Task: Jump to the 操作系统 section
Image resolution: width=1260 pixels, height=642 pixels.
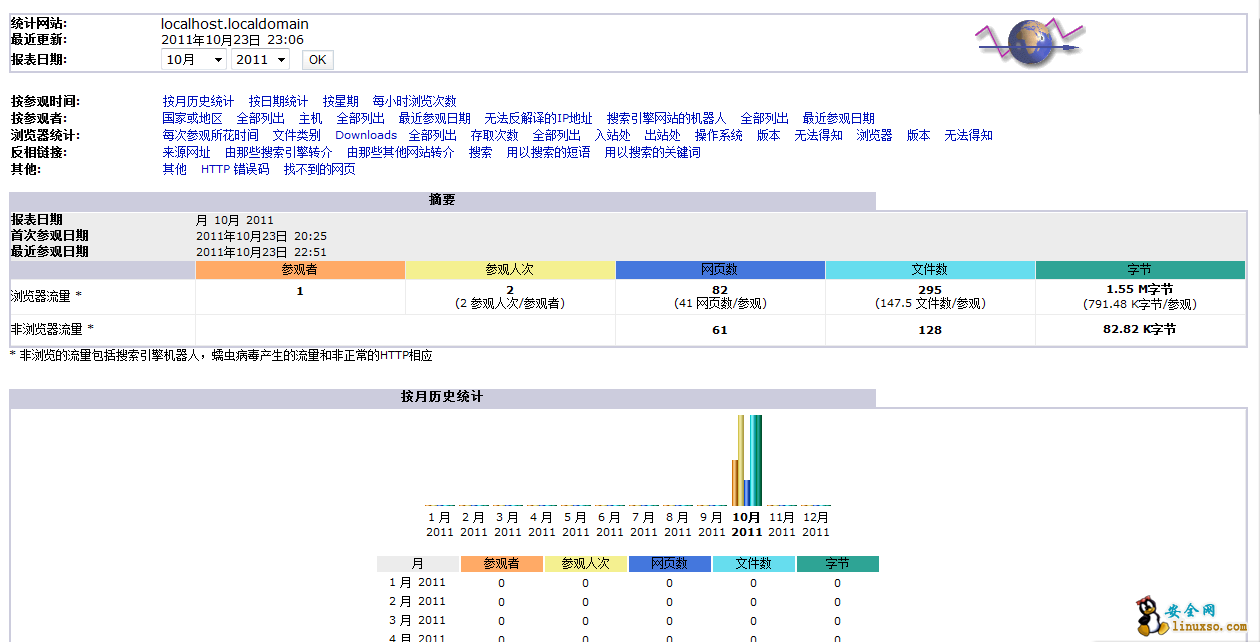Action: click(718, 135)
